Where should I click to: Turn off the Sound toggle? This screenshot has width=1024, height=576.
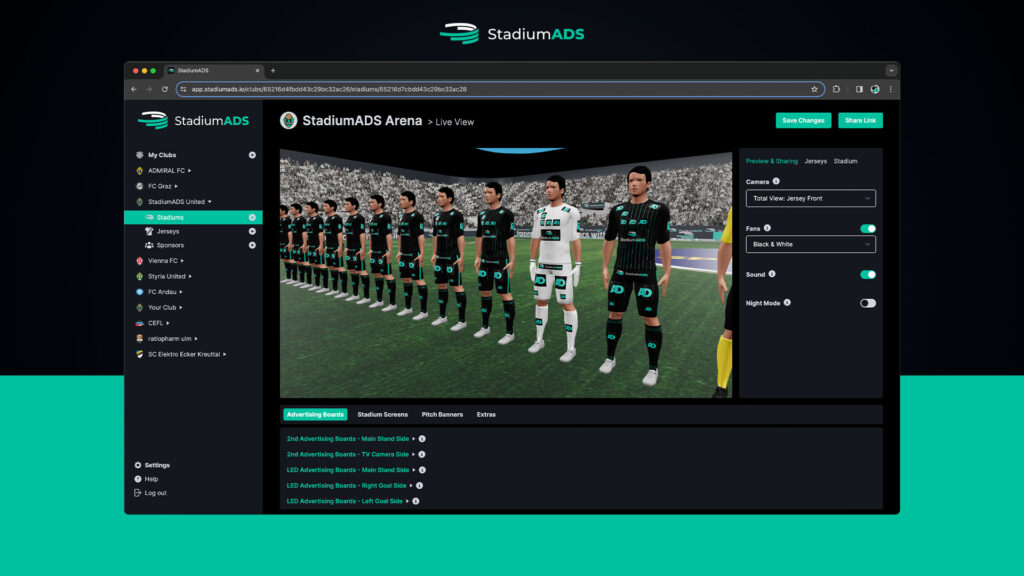pos(868,275)
